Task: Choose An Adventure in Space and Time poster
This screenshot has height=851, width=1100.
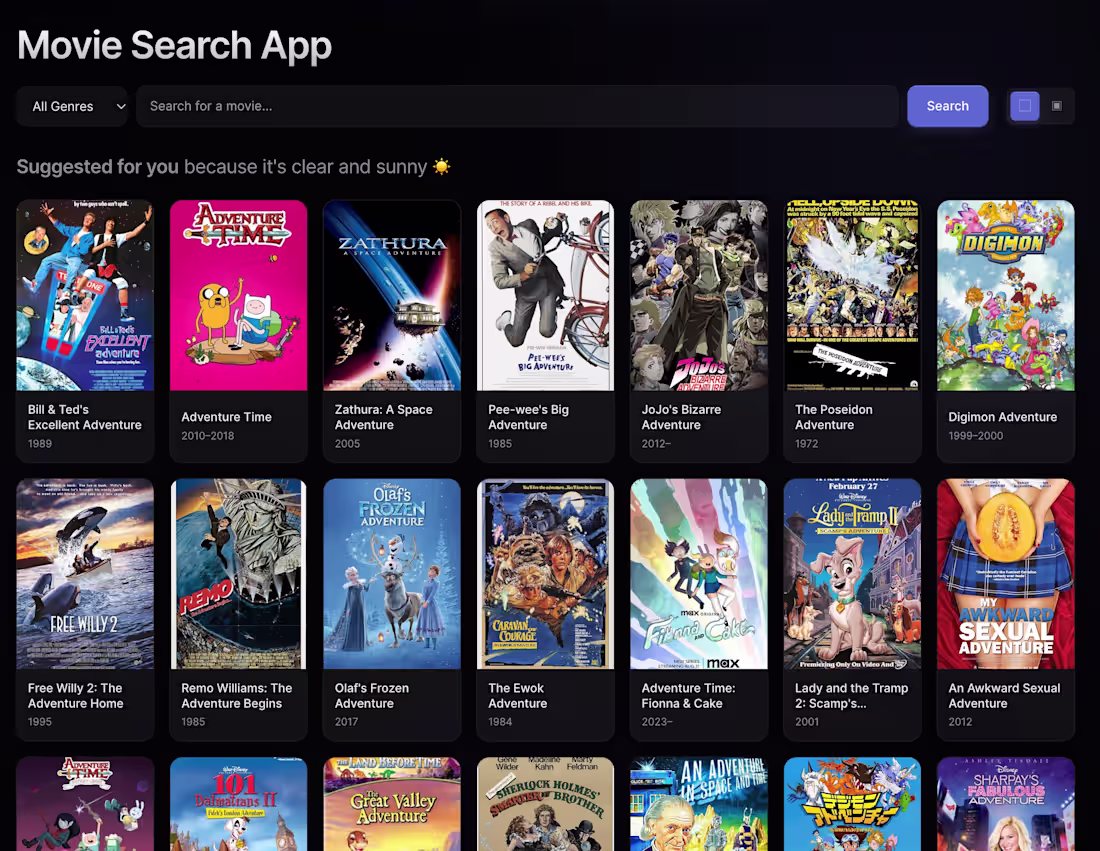Action: point(699,804)
